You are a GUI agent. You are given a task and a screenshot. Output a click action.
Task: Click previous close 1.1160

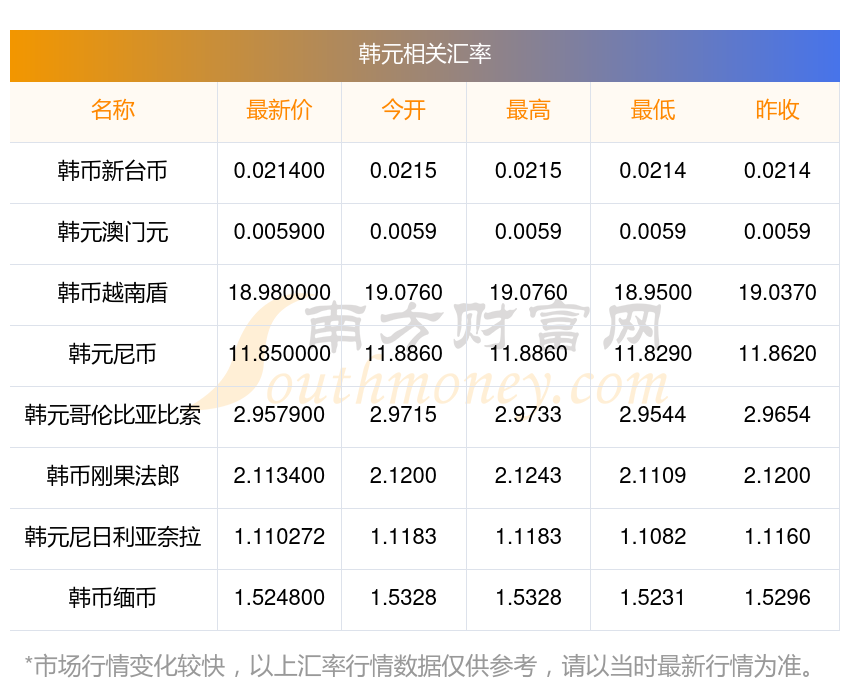(x=777, y=537)
